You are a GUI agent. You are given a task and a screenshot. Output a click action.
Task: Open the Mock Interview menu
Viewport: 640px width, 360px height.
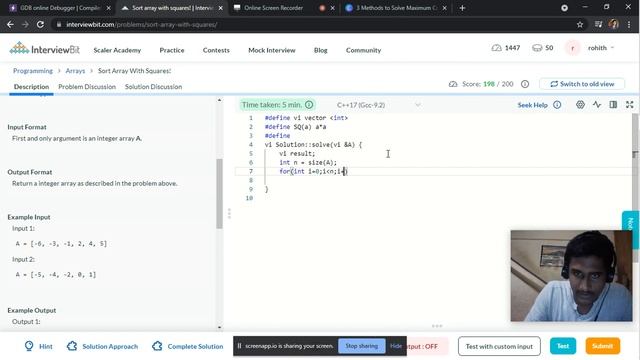[272, 50]
